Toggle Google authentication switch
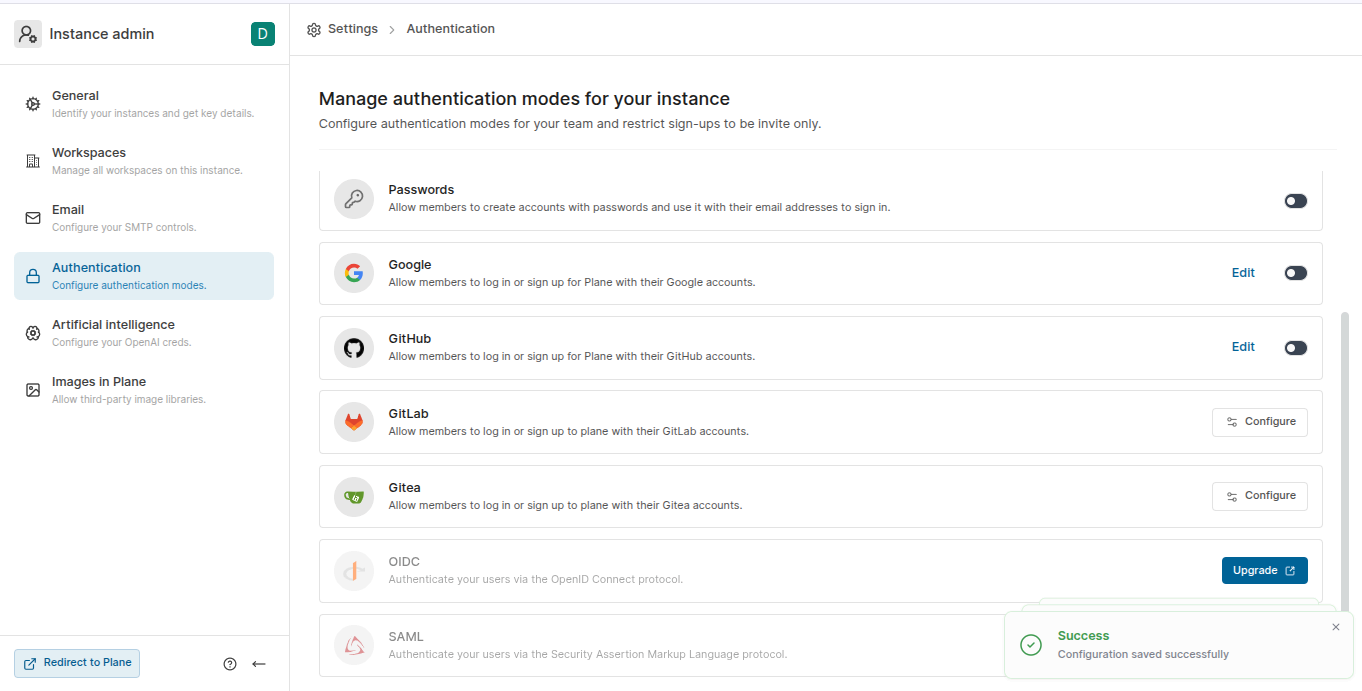Image resolution: width=1362 pixels, height=691 pixels. [x=1295, y=273]
